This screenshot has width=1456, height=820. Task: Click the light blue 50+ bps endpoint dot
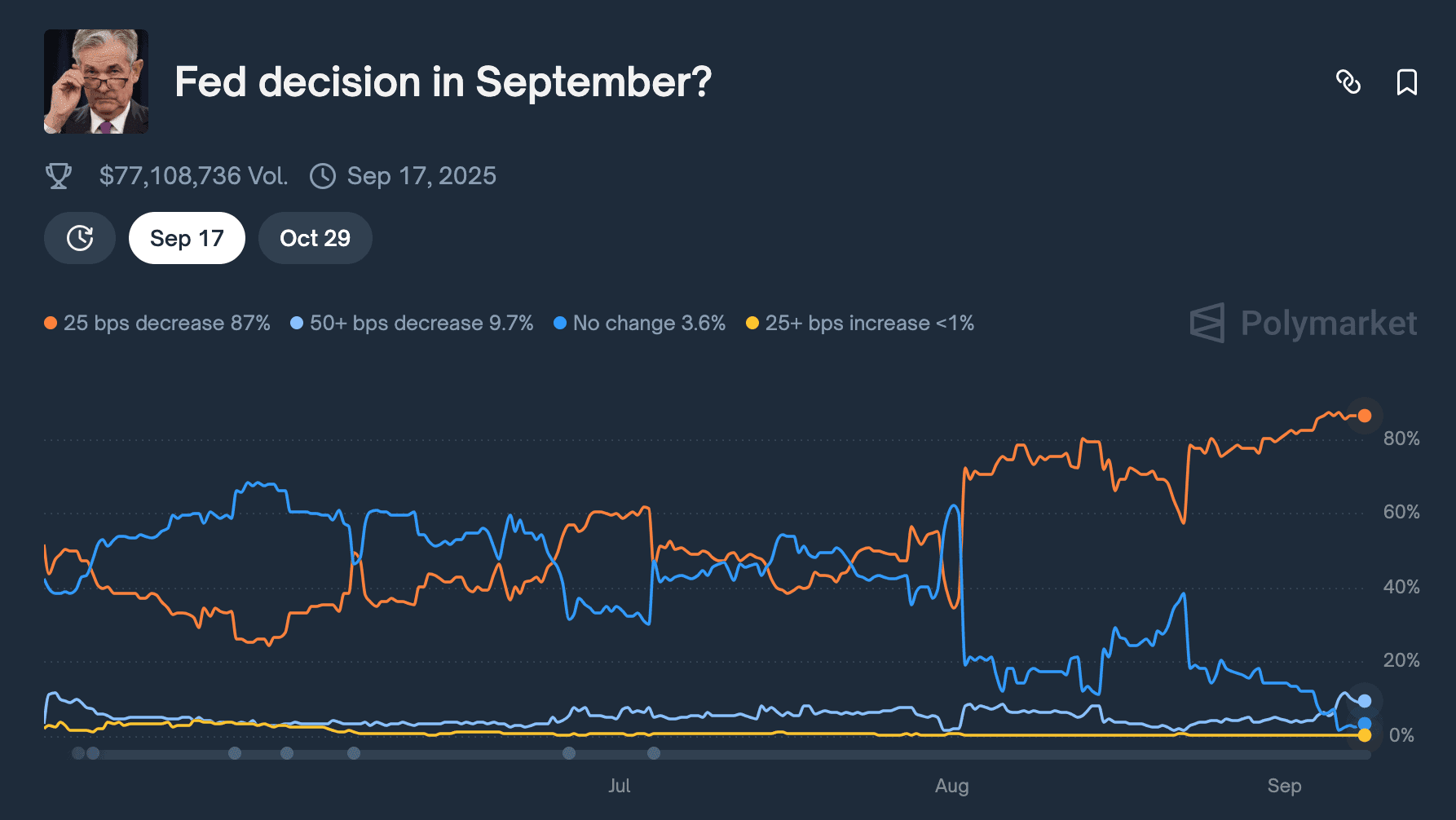coord(1365,701)
